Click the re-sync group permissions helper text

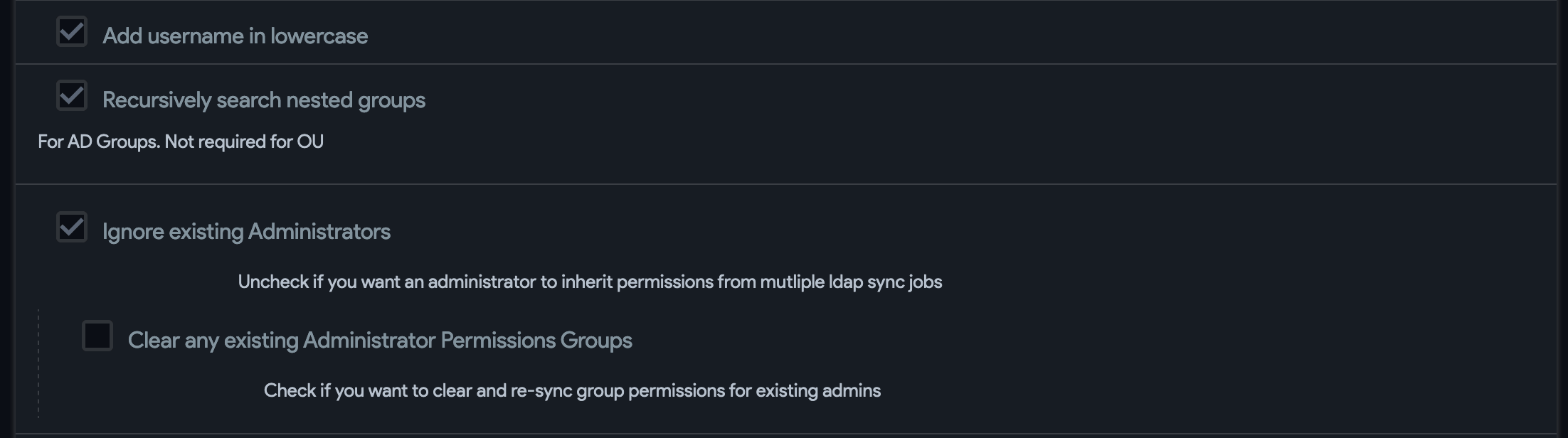(x=572, y=390)
